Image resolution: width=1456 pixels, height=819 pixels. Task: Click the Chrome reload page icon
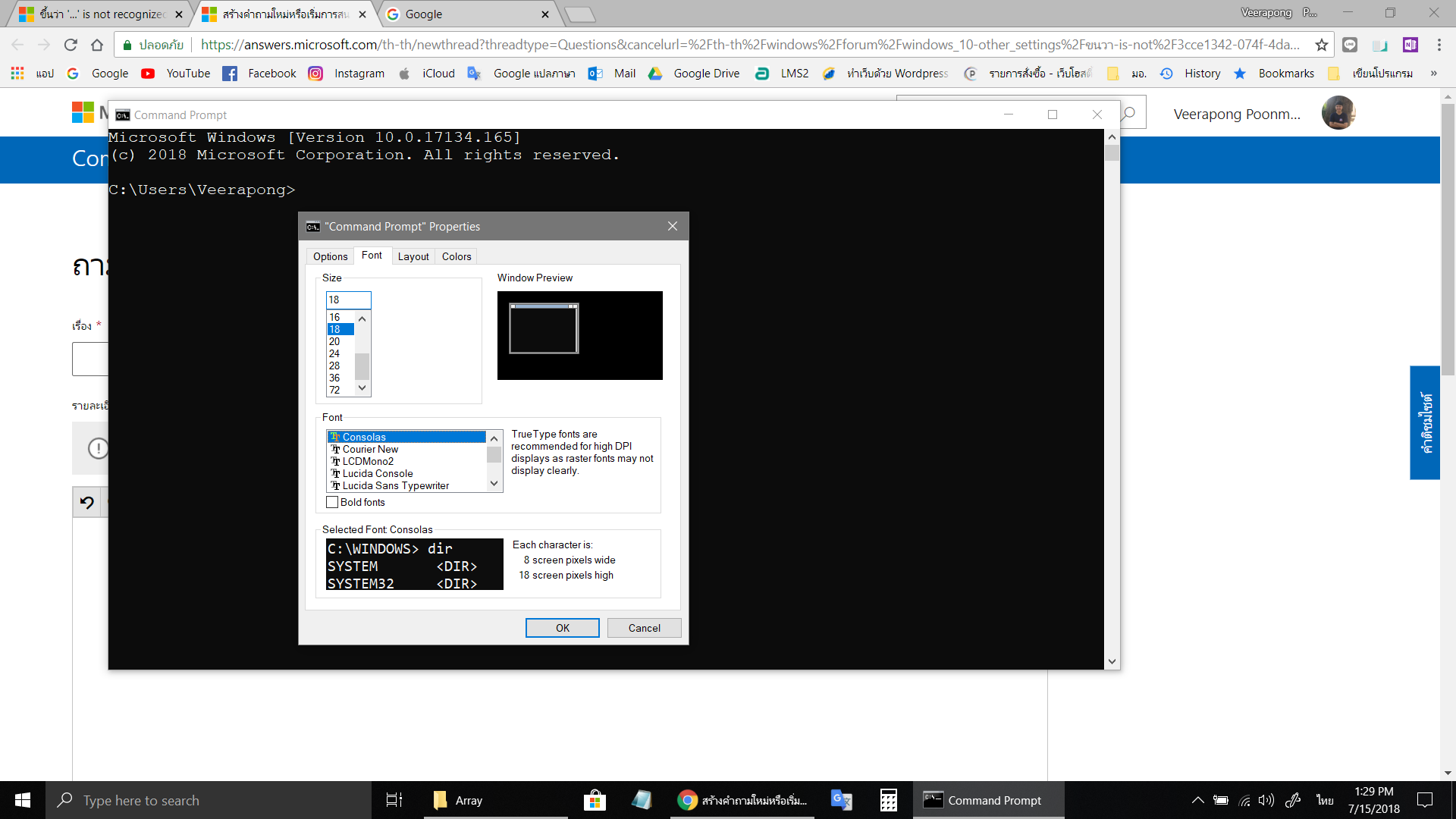point(71,45)
